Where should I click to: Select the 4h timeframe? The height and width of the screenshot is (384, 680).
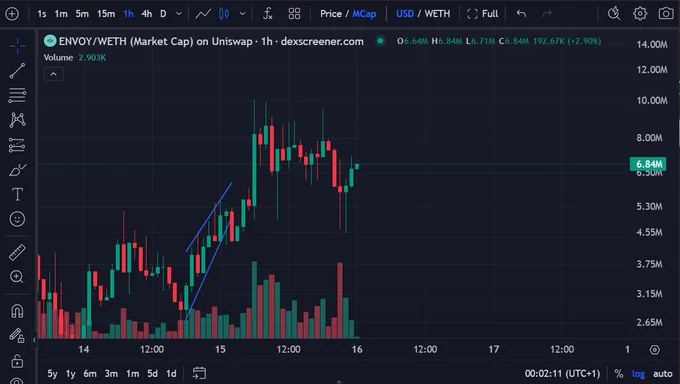[x=147, y=14]
